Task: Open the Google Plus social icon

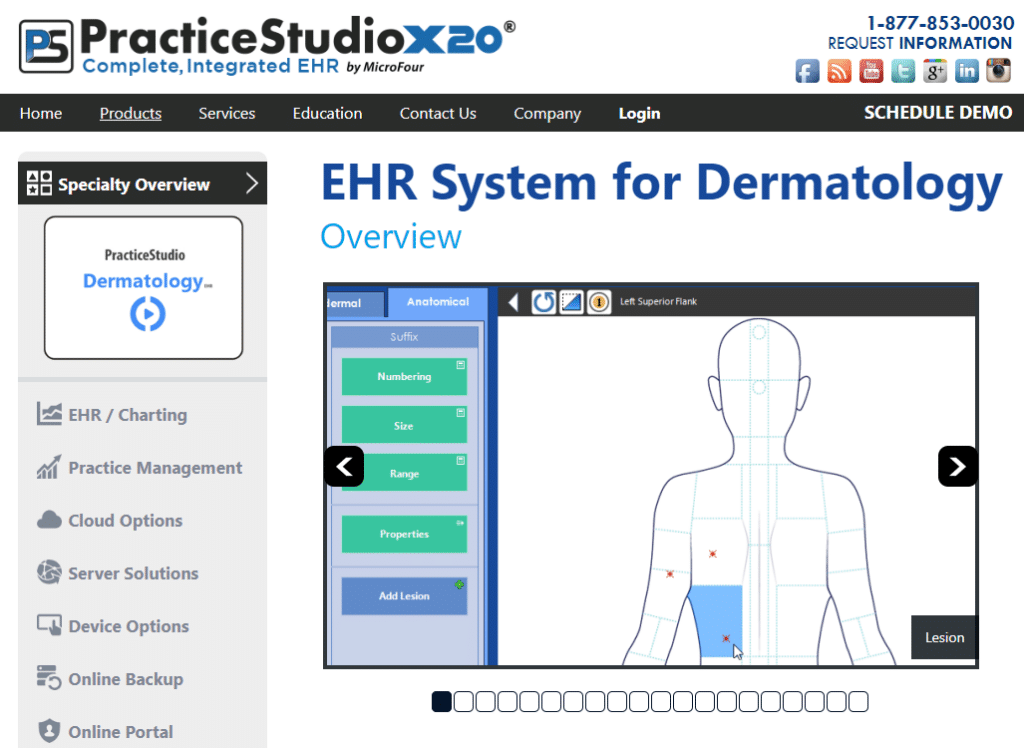Action: pos(935,71)
